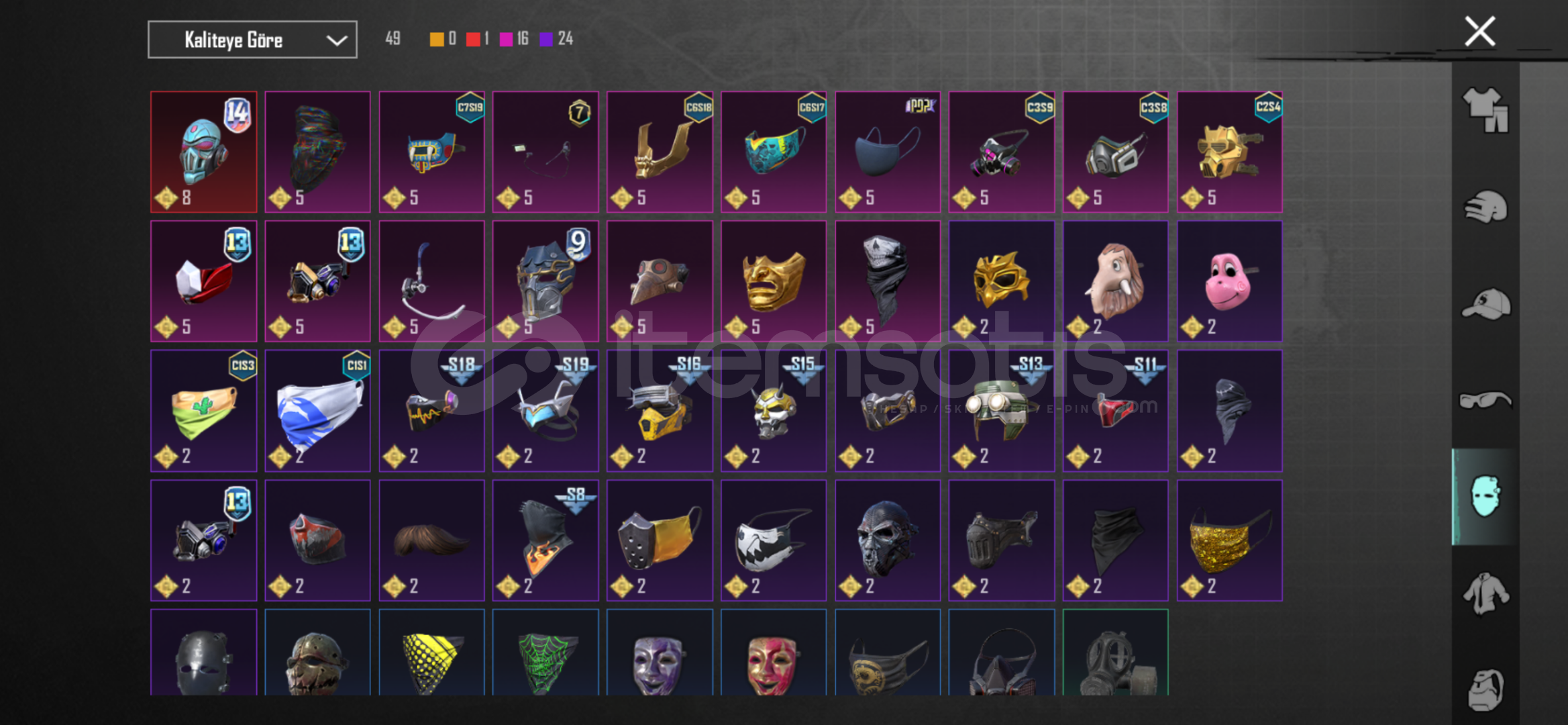1568x725 pixels.
Task: Filter by the purple quality swatch
Action: [546, 39]
